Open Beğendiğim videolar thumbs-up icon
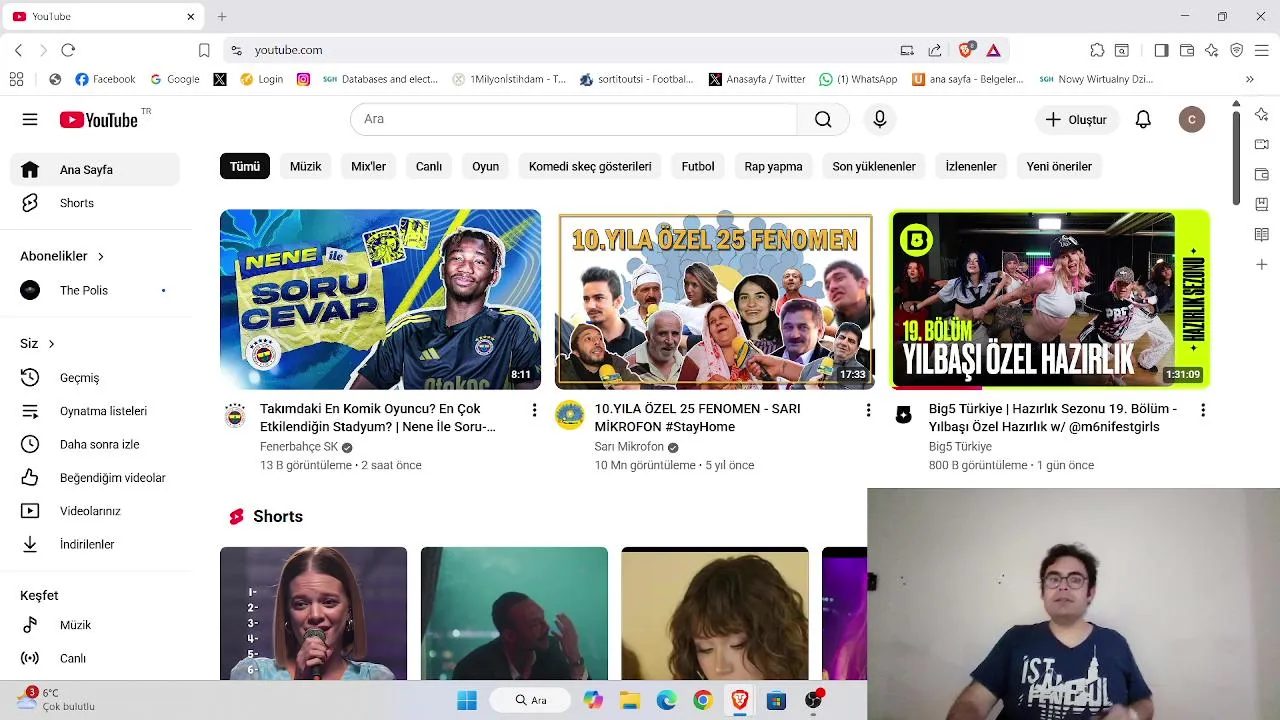The image size is (1280, 720). point(30,477)
